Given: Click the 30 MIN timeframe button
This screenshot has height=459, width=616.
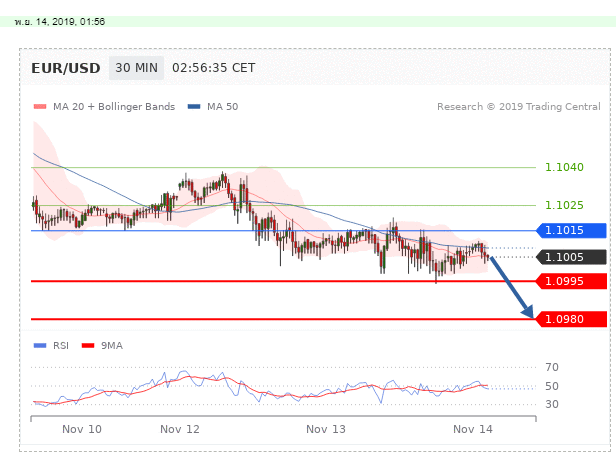Looking at the screenshot, I should pos(136,68).
